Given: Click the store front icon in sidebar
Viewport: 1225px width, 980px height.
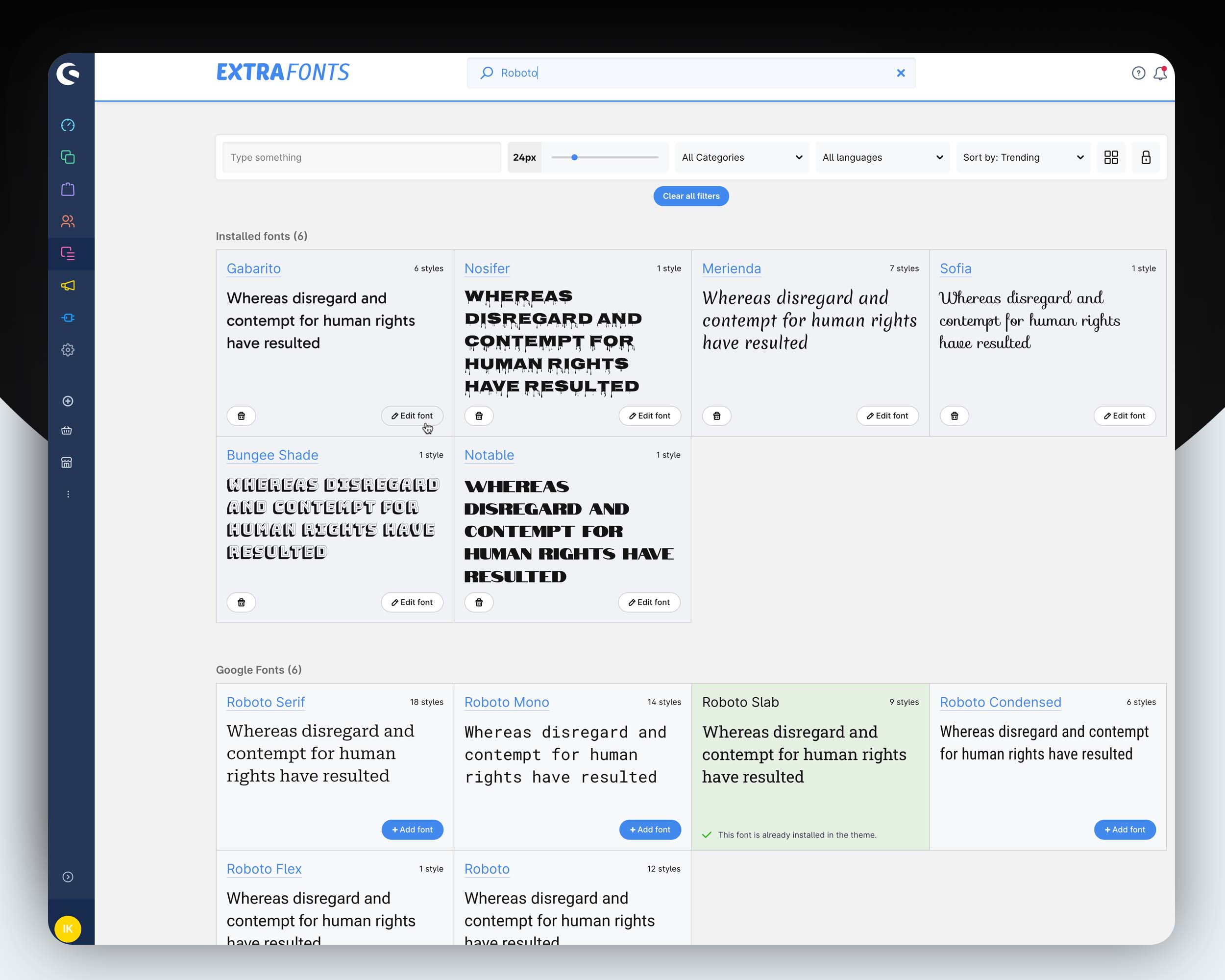Looking at the screenshot, I should [67, 463].
